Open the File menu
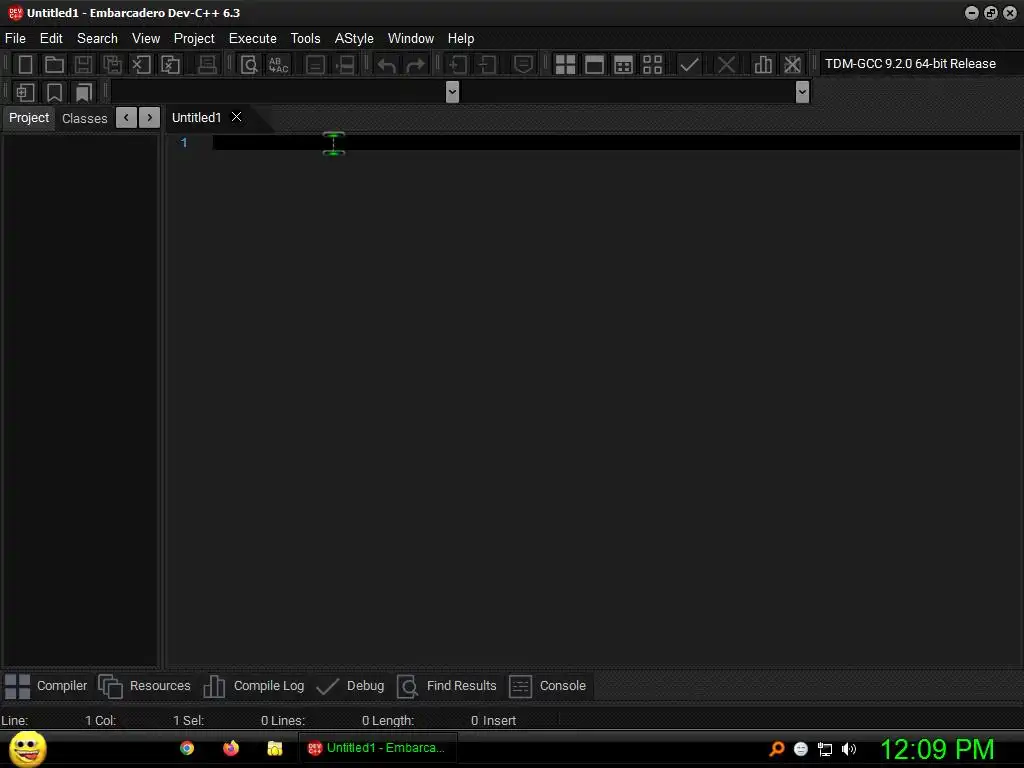 [x=15, y=39]
